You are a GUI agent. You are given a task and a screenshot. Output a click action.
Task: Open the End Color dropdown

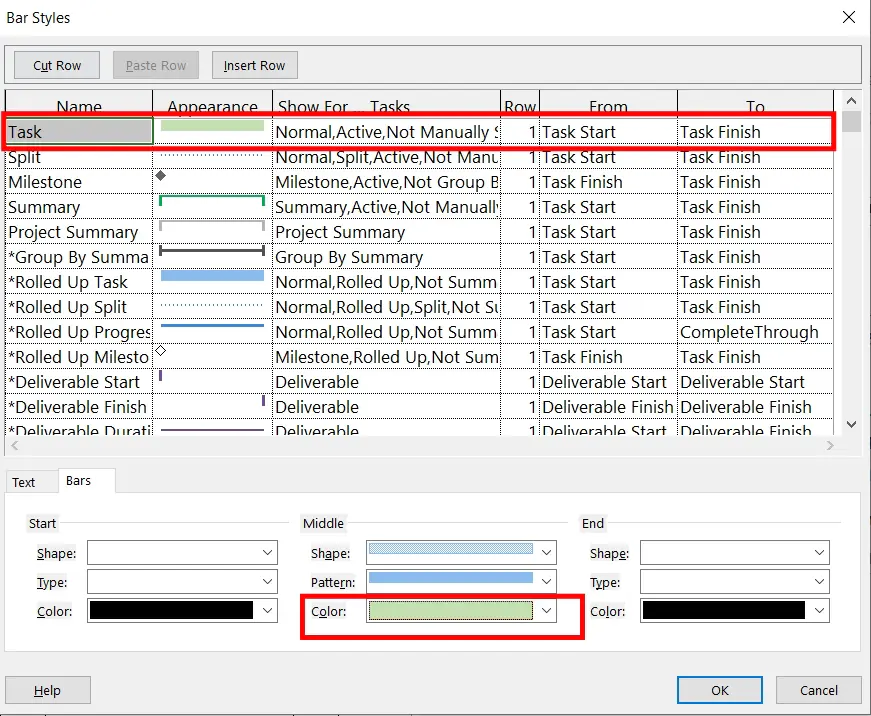pos(819,610)
